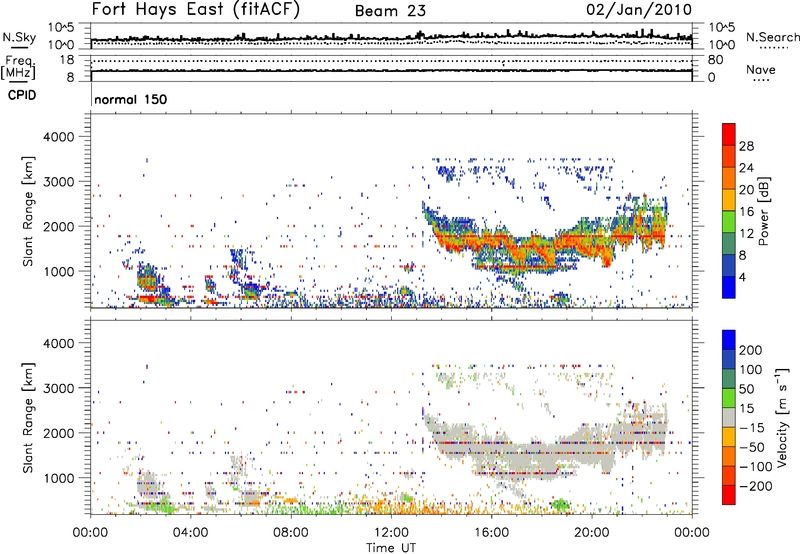Click the 'N.Sky' legend label
Screen dimensions: 800x554
pyautogui.click(x=19, y=37)
